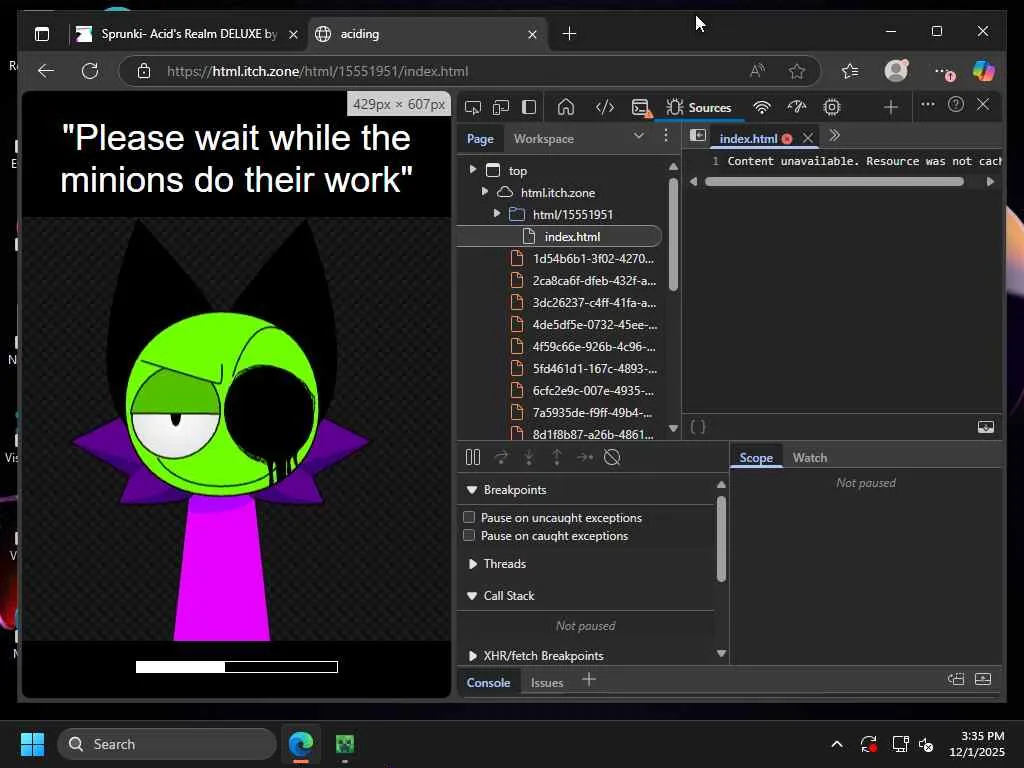Click the Step out of function icon
Viewport: 1024px width, 768px height.
point(556,457)
